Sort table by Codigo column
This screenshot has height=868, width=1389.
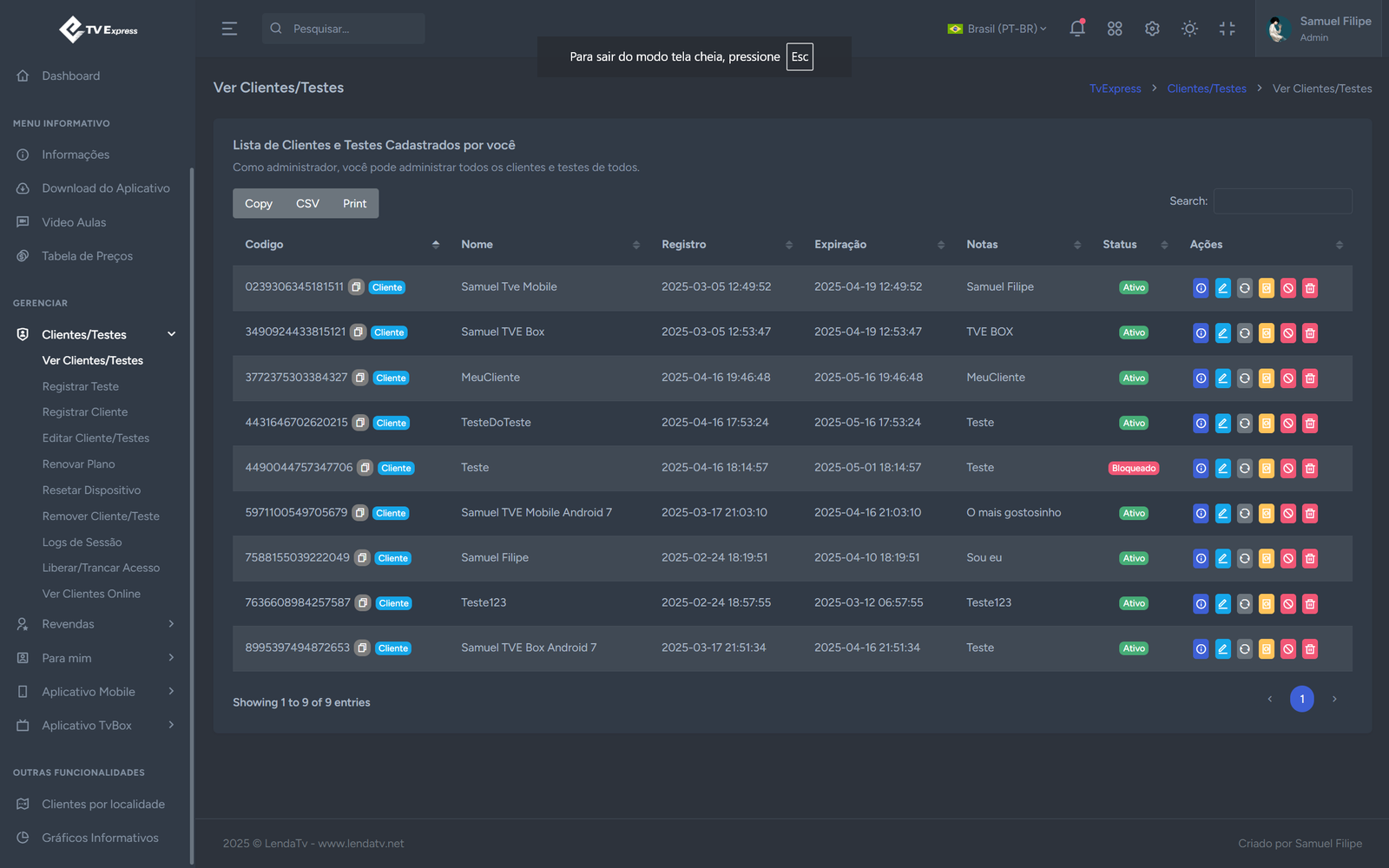point(342,245)
